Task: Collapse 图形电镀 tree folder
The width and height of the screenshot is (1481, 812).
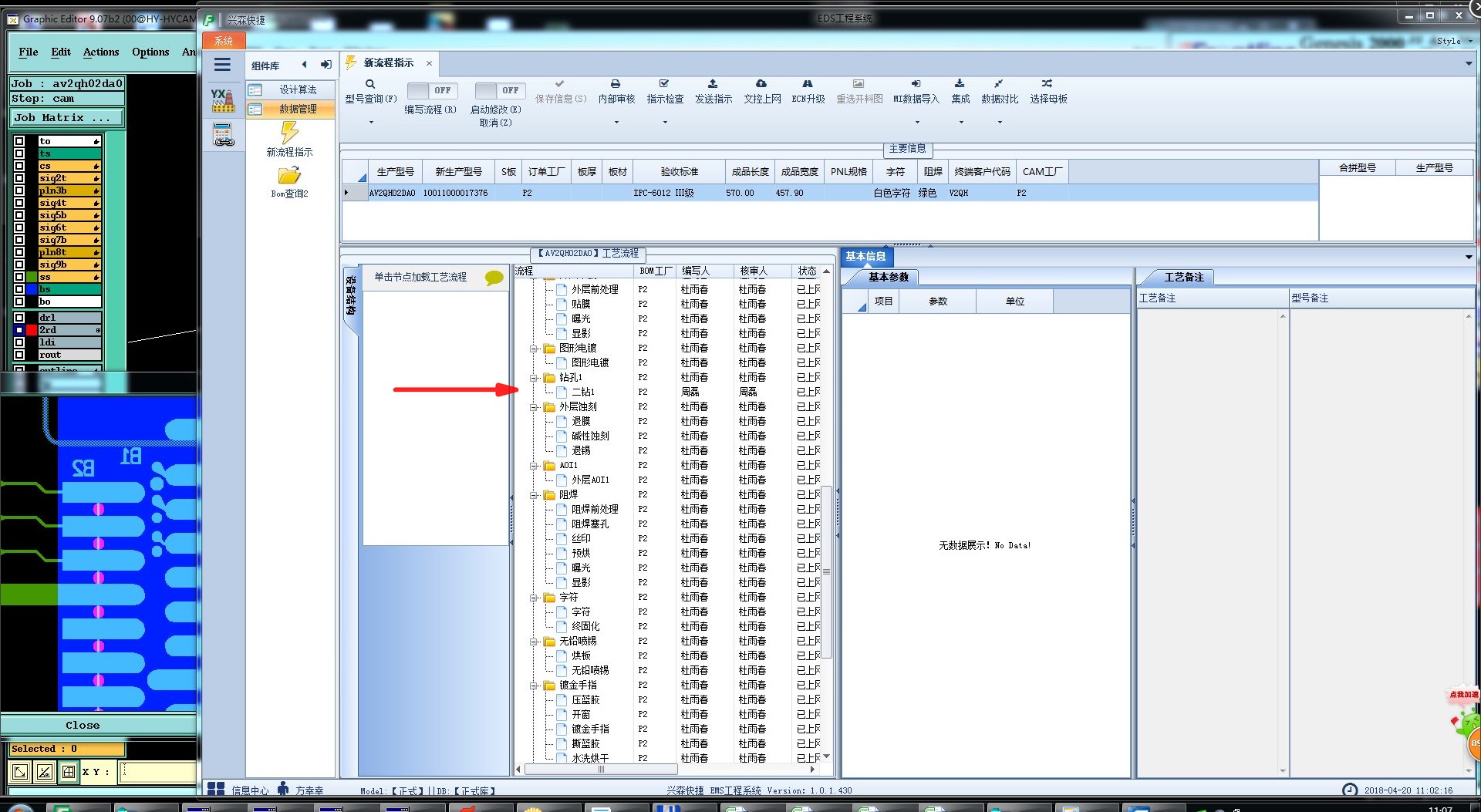Action: (534, 349)
